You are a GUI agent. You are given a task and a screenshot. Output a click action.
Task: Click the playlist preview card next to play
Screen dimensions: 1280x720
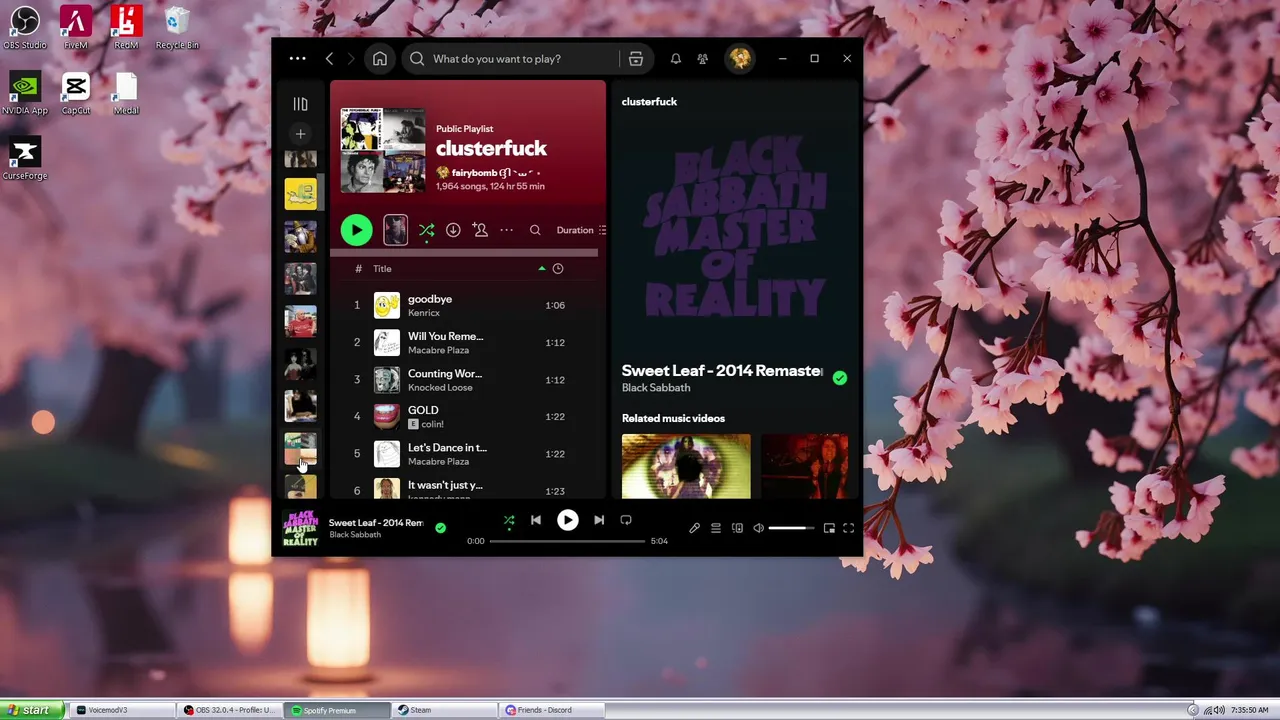click(x=395, y=230)
